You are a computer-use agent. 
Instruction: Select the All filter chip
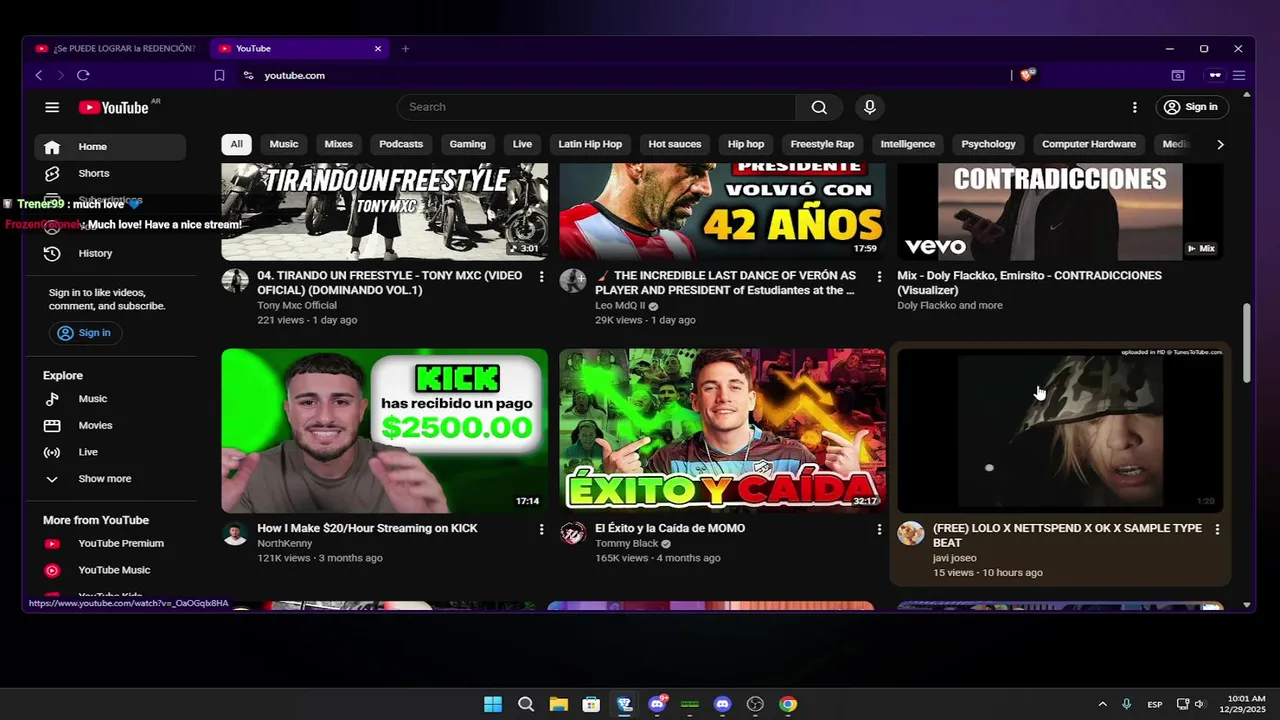click(236, 144)
